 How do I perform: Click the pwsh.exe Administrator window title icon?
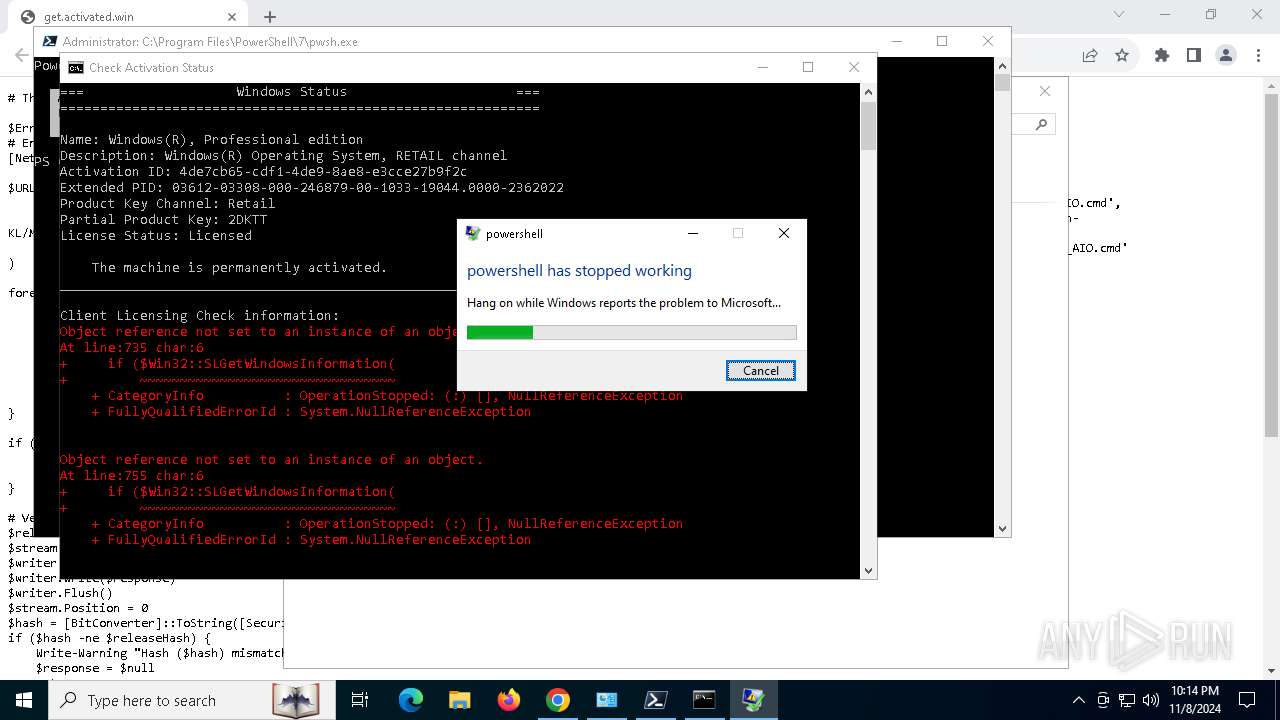tap(49, 42)
